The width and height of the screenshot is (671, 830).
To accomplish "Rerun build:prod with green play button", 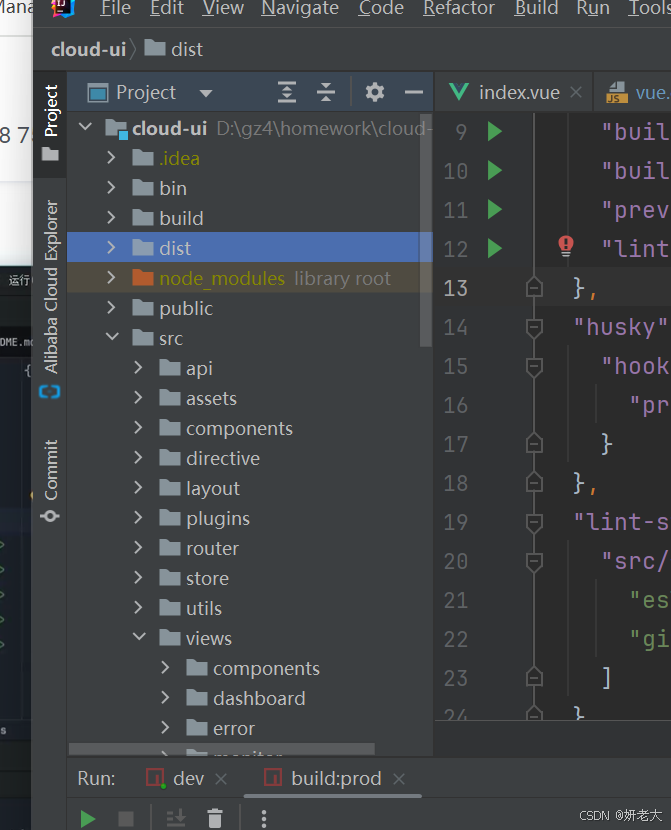I will point(87,819).
